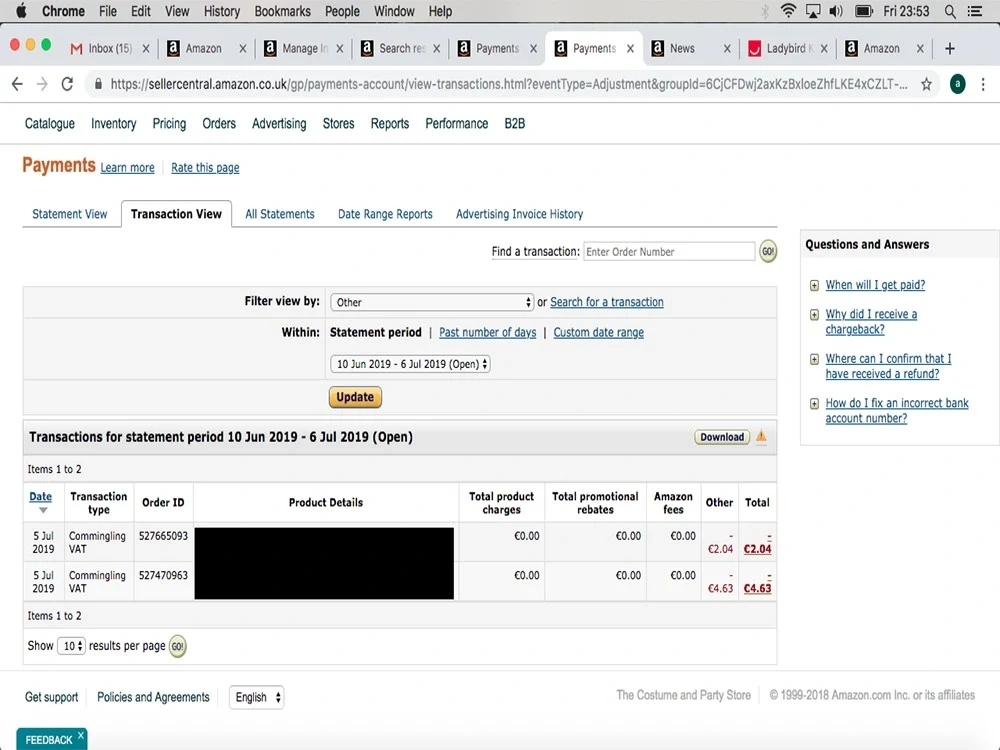
Task: Click the browser address bar URL
Action: [x=508, y=84]
